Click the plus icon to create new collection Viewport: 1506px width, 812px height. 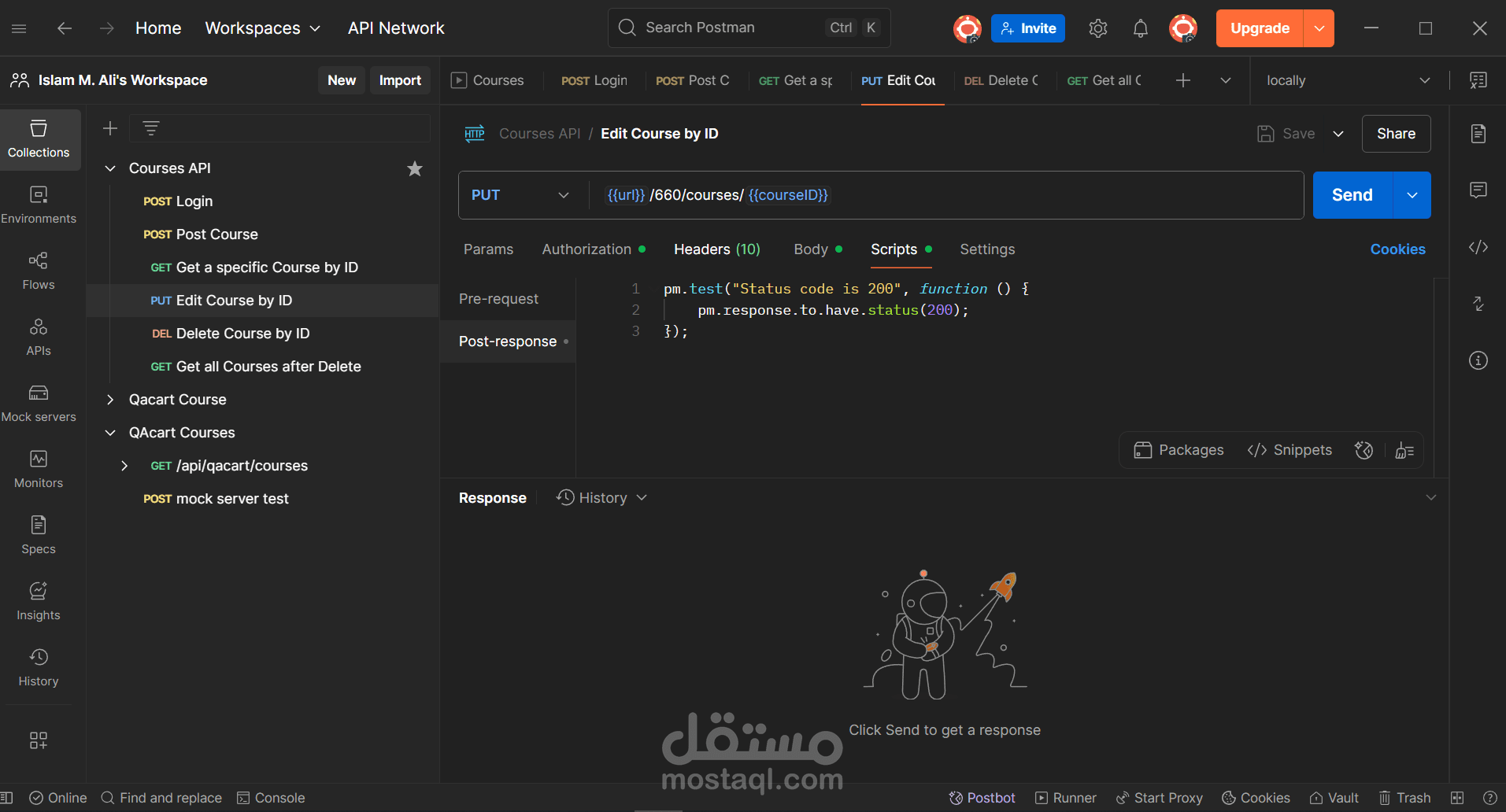[x=110, y=128]
